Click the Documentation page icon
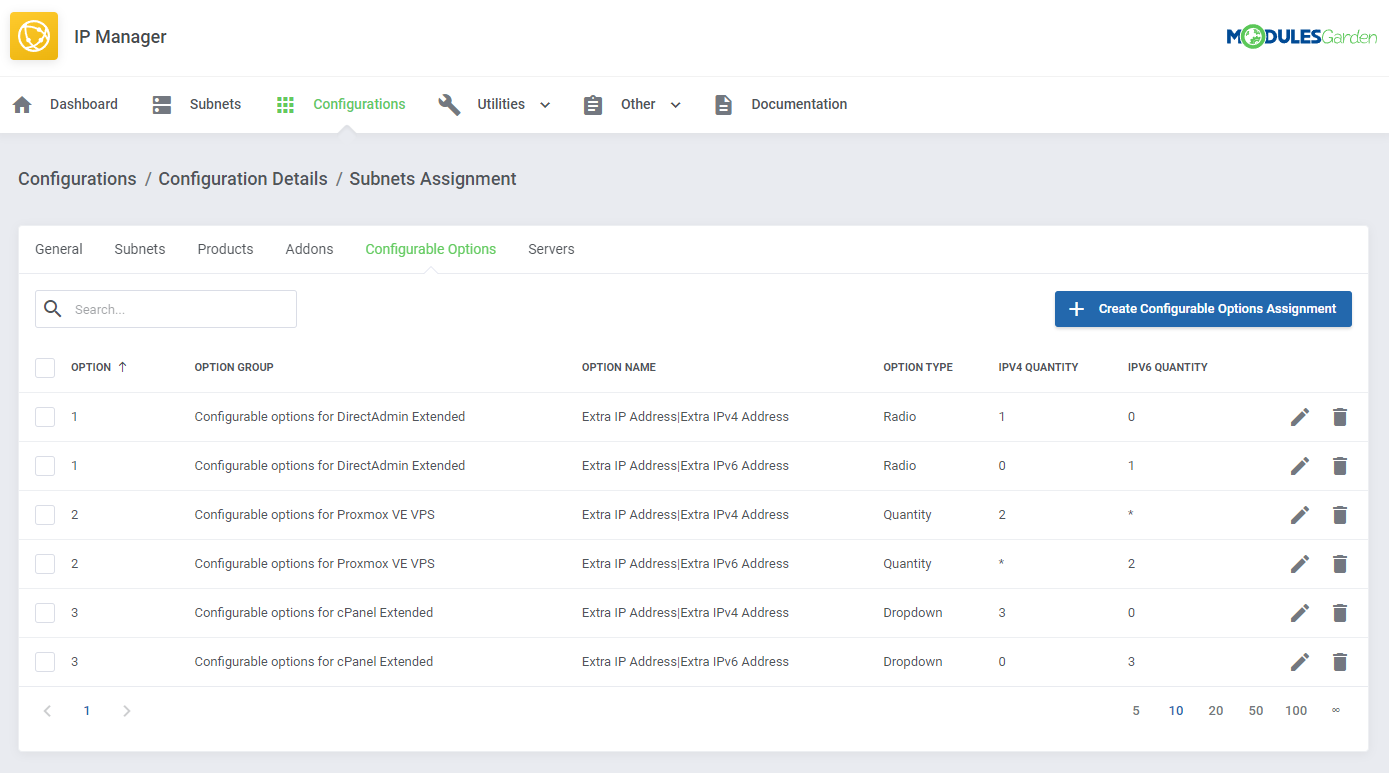The image size is (1389, 773). (723, 103)
